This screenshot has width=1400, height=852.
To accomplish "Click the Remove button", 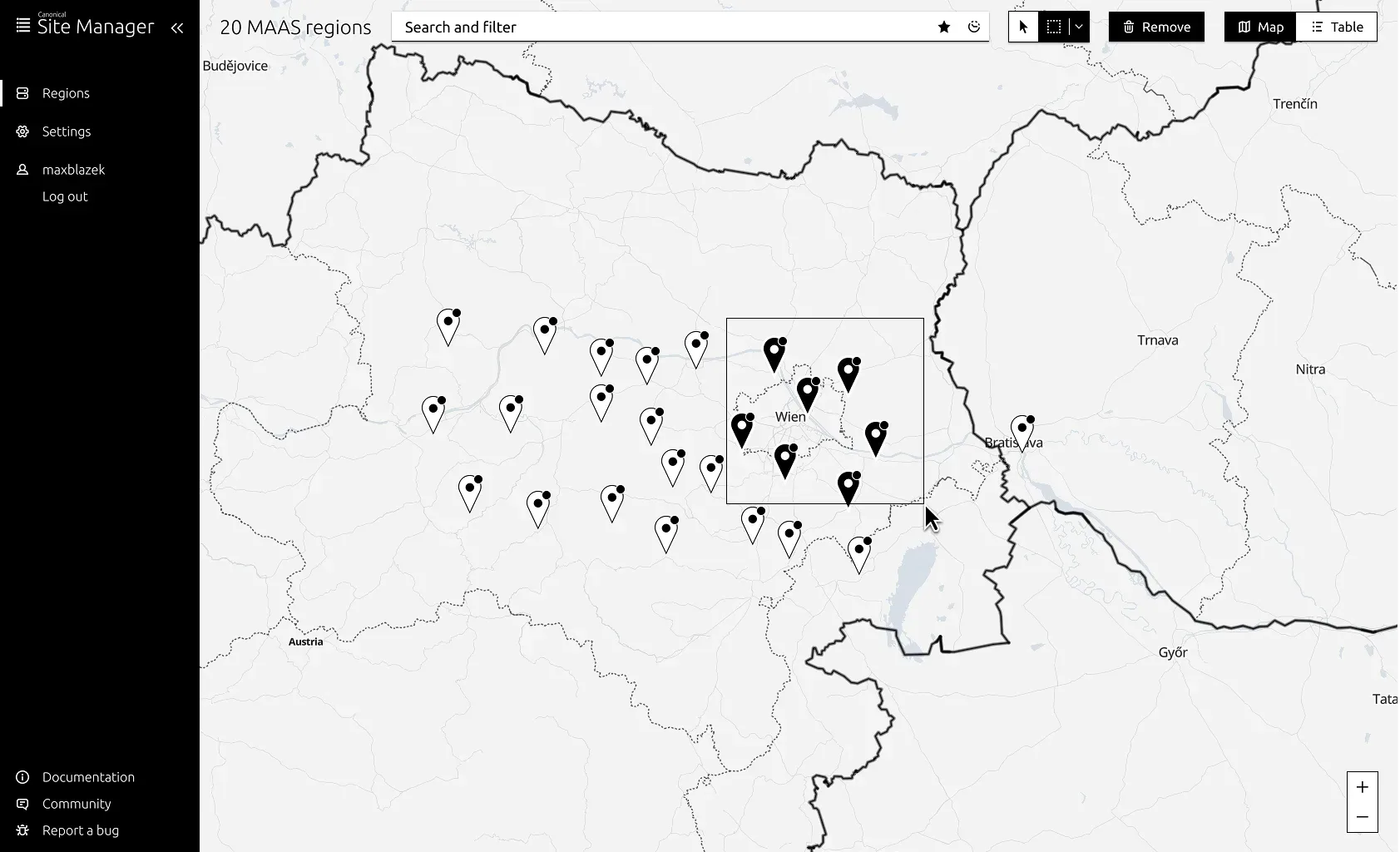I will click(1156, 26).
